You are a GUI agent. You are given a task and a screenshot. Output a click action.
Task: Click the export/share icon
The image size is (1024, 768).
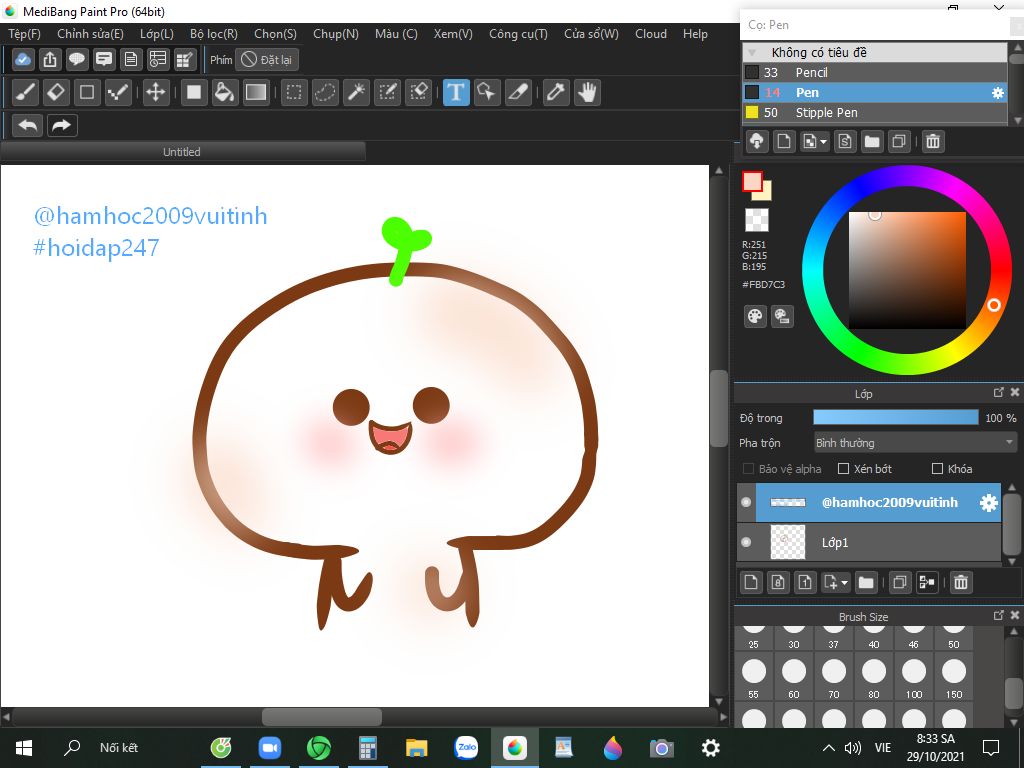point(50,59)
